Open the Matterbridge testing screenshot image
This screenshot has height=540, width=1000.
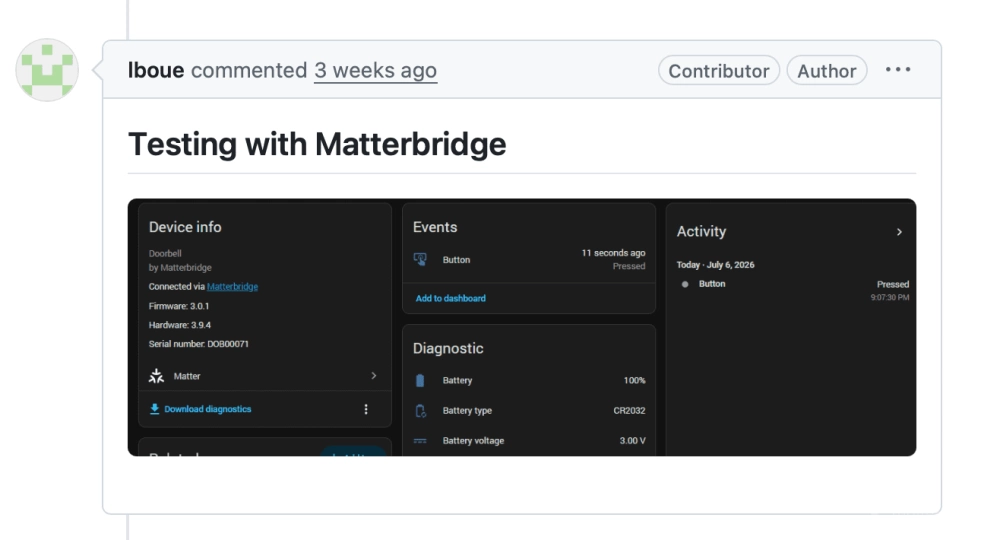[522, 327]
